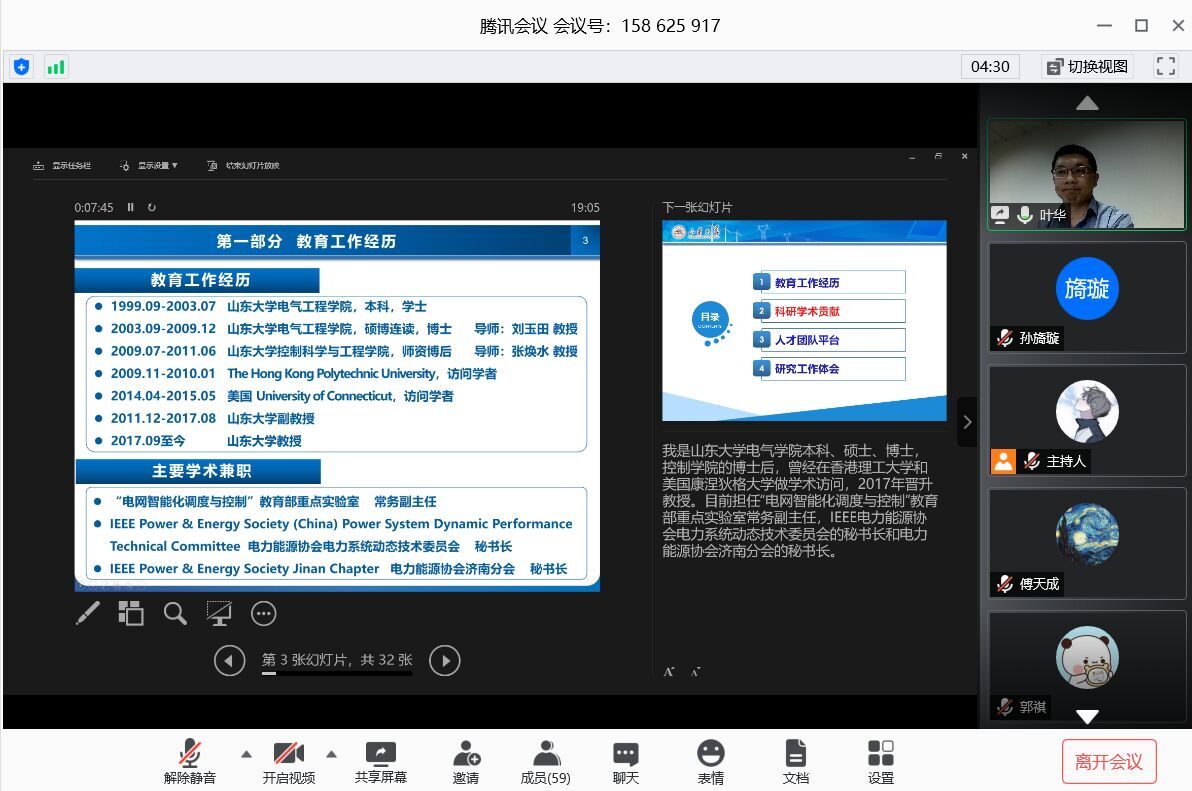
Task: Open the 邀请 invite icon
Action: [466, 761]
